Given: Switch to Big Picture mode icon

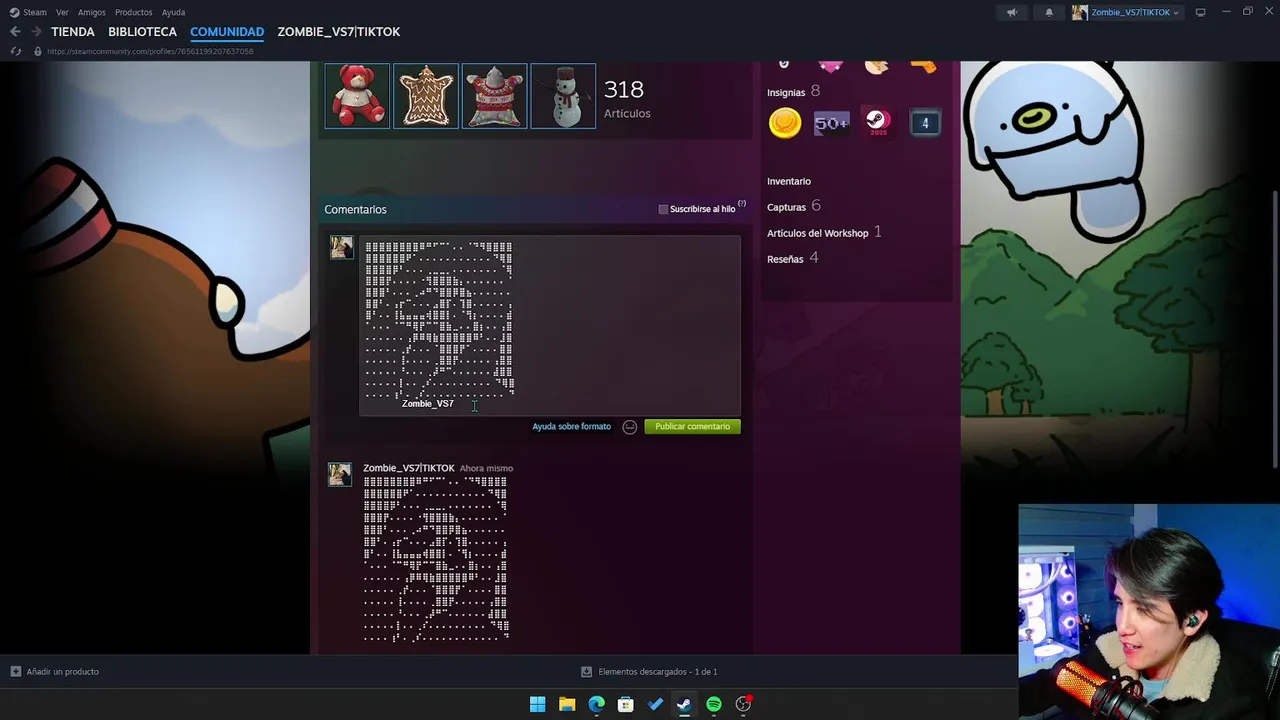Looking at the screenshot, I should pyautogui.click(x=1201, y=12).
